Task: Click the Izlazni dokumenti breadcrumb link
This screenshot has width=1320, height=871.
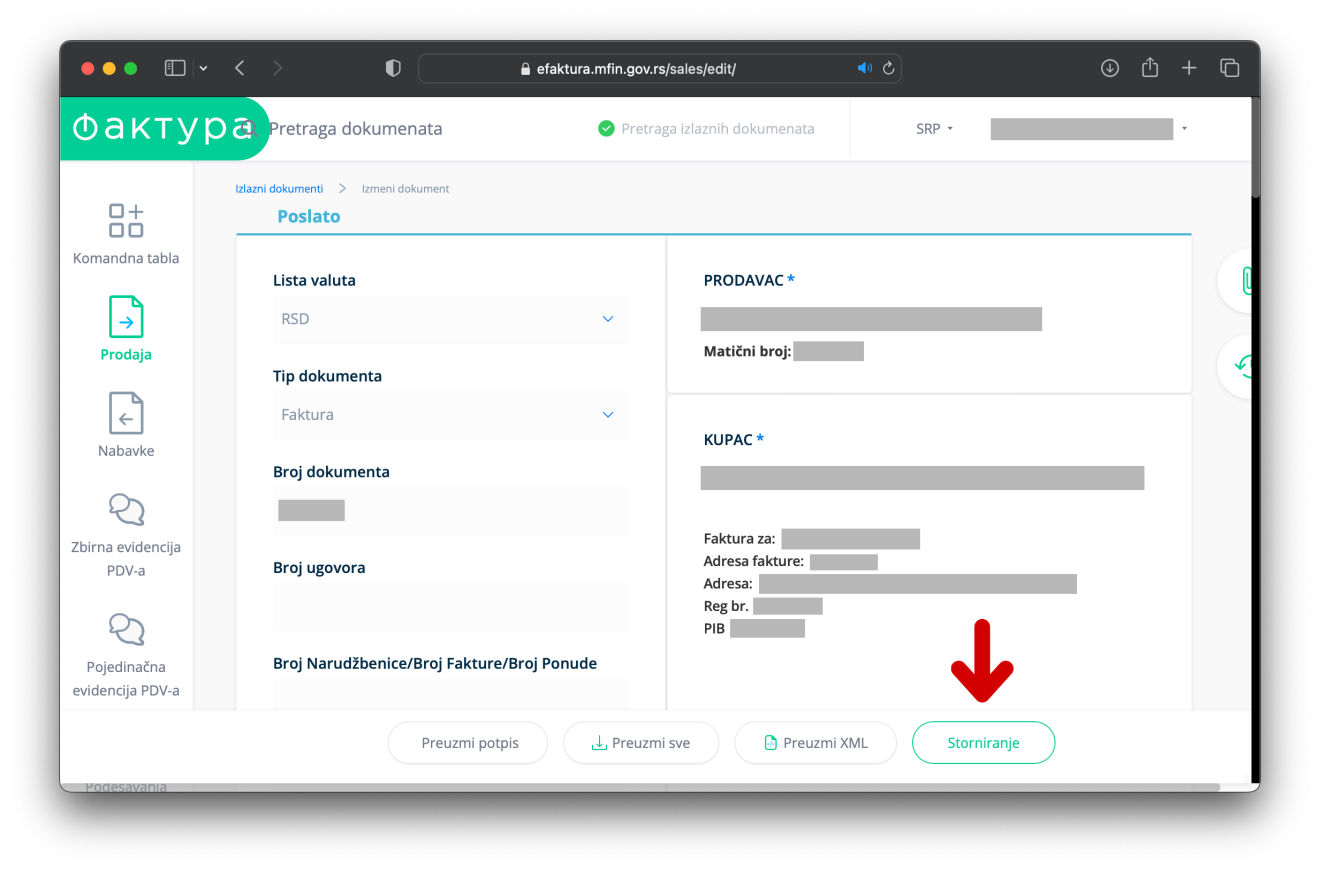Action: (279, 188)
